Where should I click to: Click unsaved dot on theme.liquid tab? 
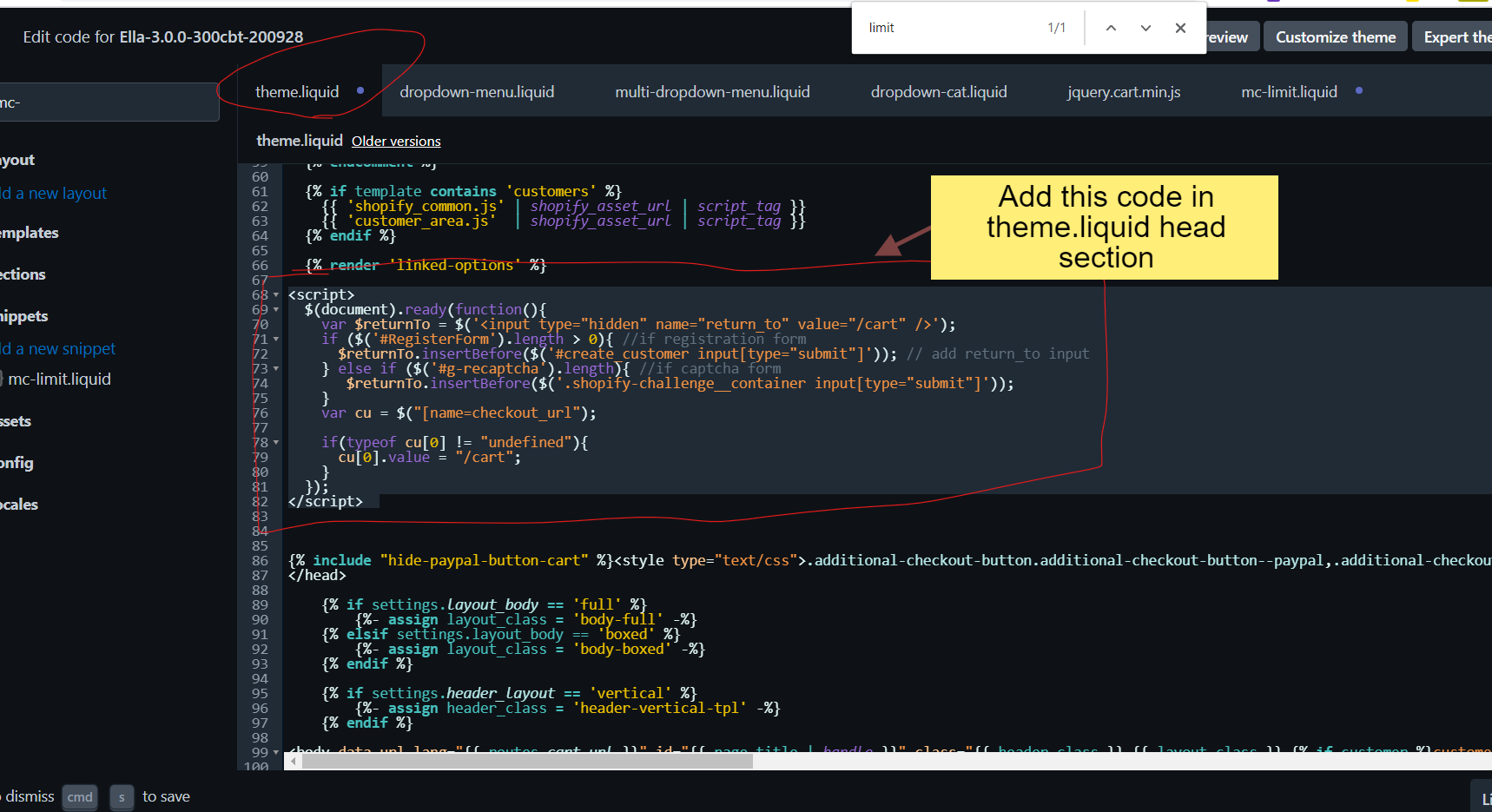[360, 90]
